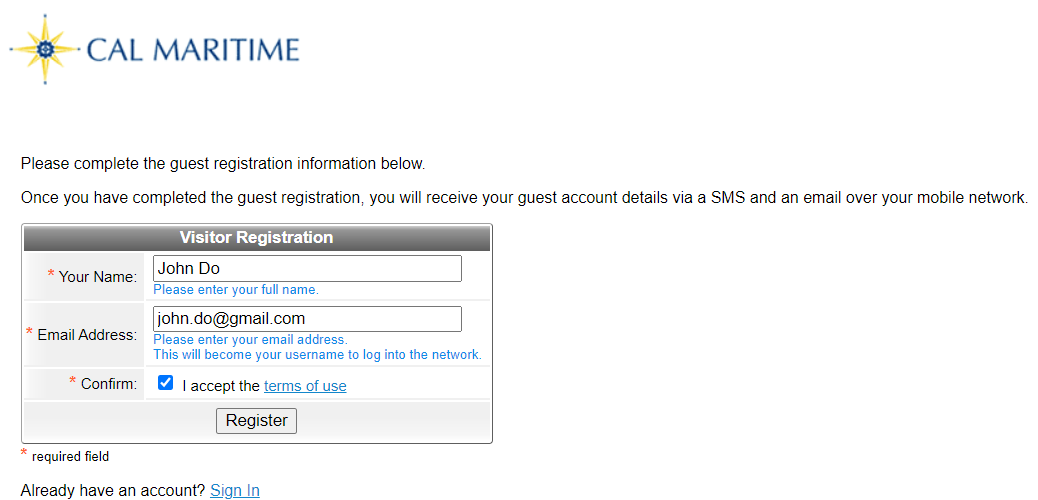Click the "Please enter your email address" hint
The image size is (1038, 500).
[250, 340]
